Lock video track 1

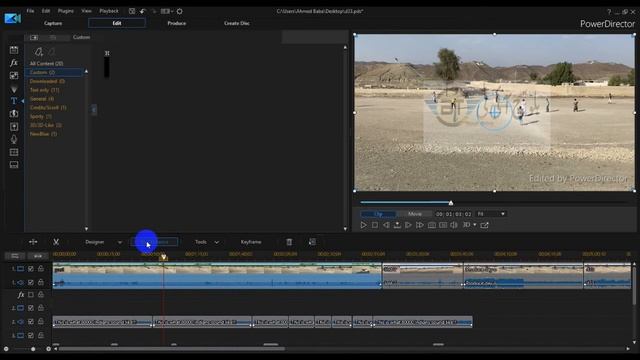point(41,268)
